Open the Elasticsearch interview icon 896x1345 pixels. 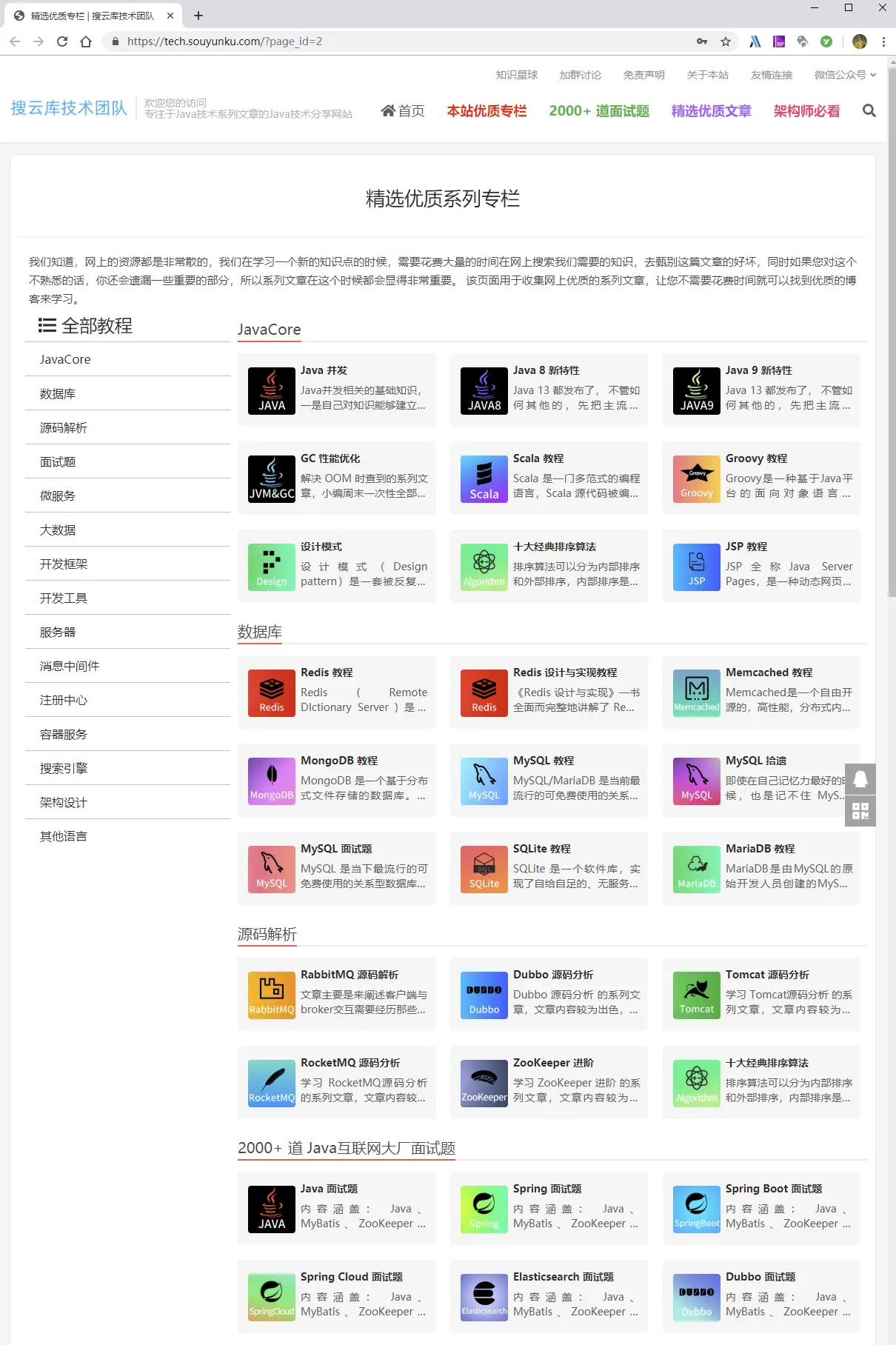tap(484, 1297)
